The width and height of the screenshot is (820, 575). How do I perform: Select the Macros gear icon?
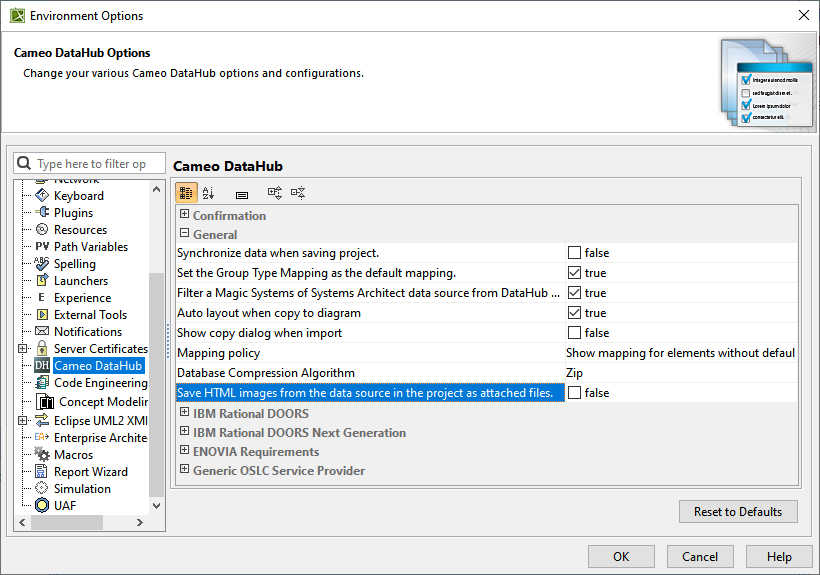[42, 455]
